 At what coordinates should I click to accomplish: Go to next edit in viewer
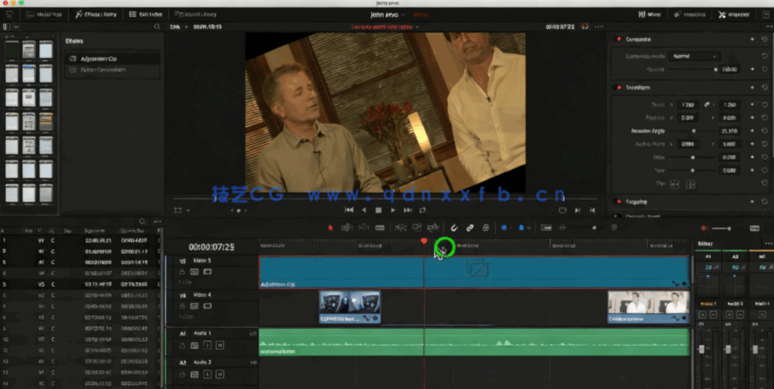point(577,210)
